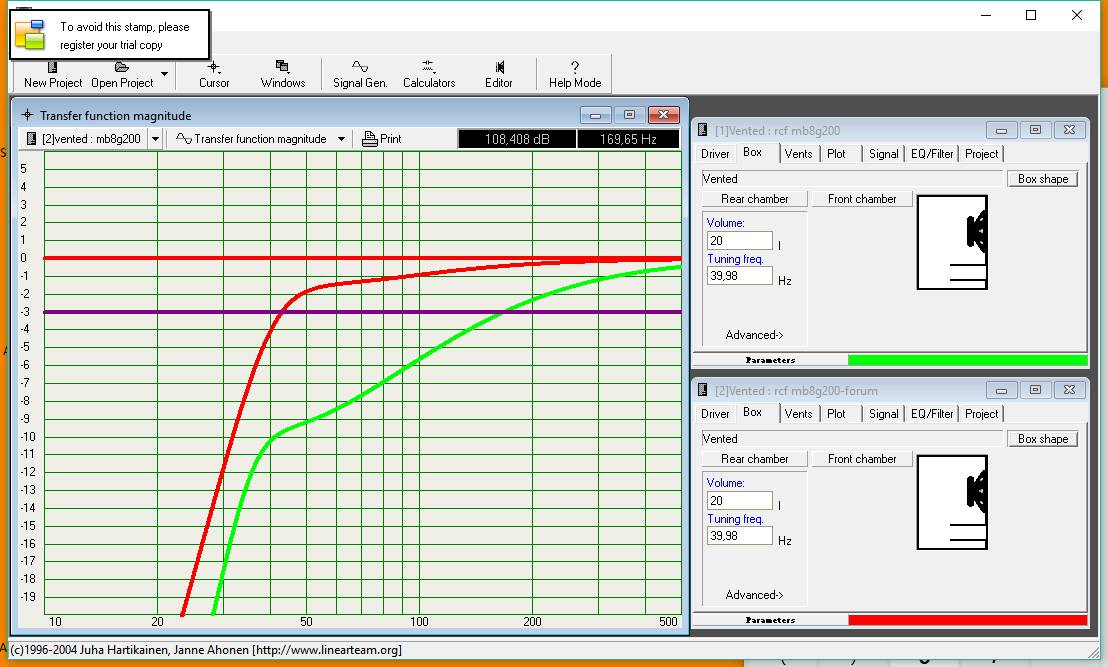
Task: Click Advanced-> in the rcf mb8g200 panel
Action: point(754,335)
